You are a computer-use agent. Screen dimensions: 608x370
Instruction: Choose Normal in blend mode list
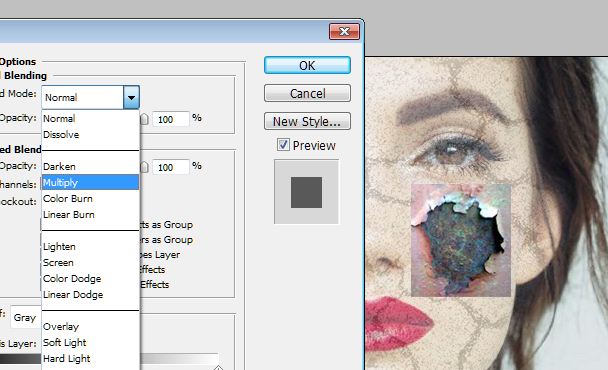click(x=90, y=118)
